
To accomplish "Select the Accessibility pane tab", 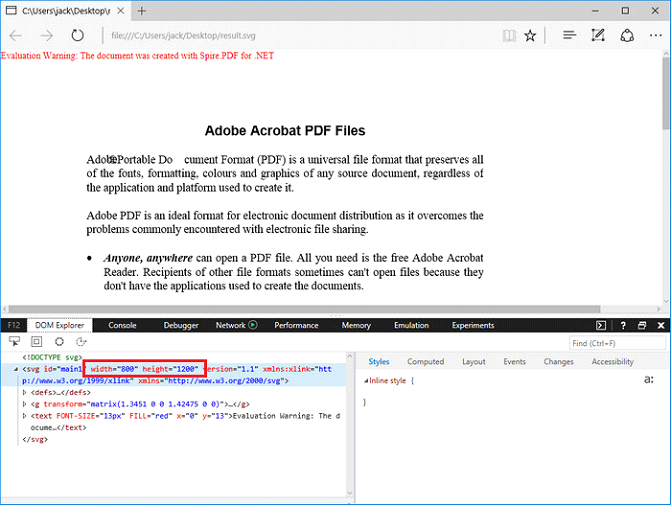I will 612,362.
